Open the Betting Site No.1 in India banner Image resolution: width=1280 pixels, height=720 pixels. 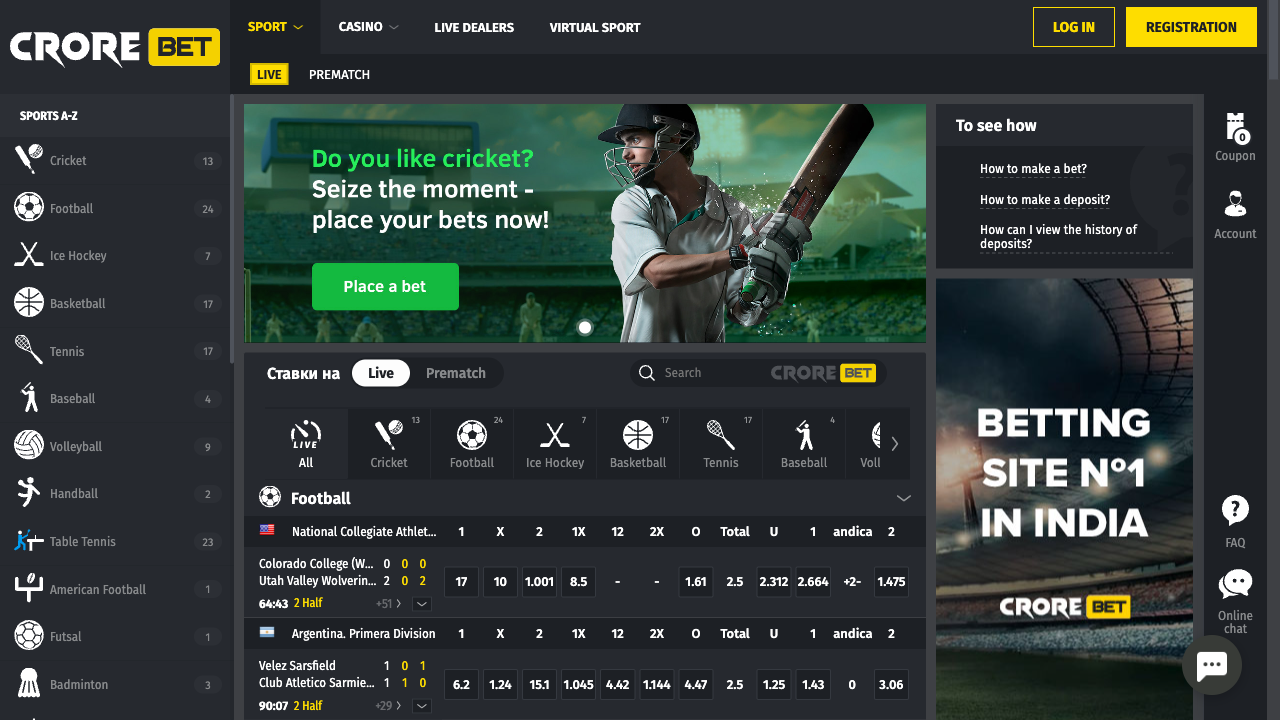click(x=1064, y=499)
